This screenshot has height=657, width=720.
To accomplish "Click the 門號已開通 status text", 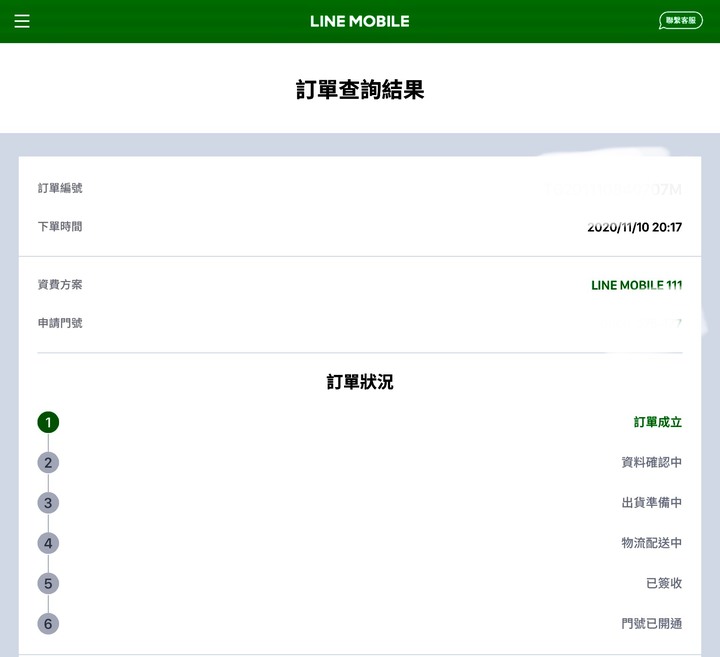I will click(x=652, y=623).
